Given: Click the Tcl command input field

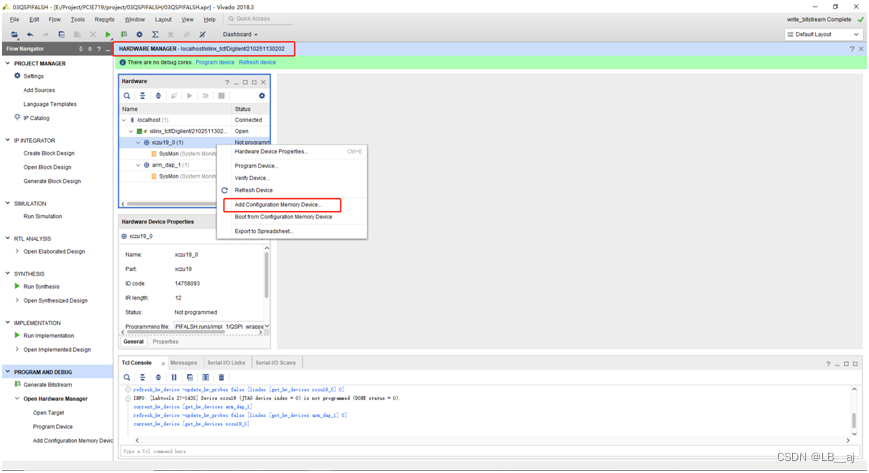Looking at the screenshot, I should (488, 451).
